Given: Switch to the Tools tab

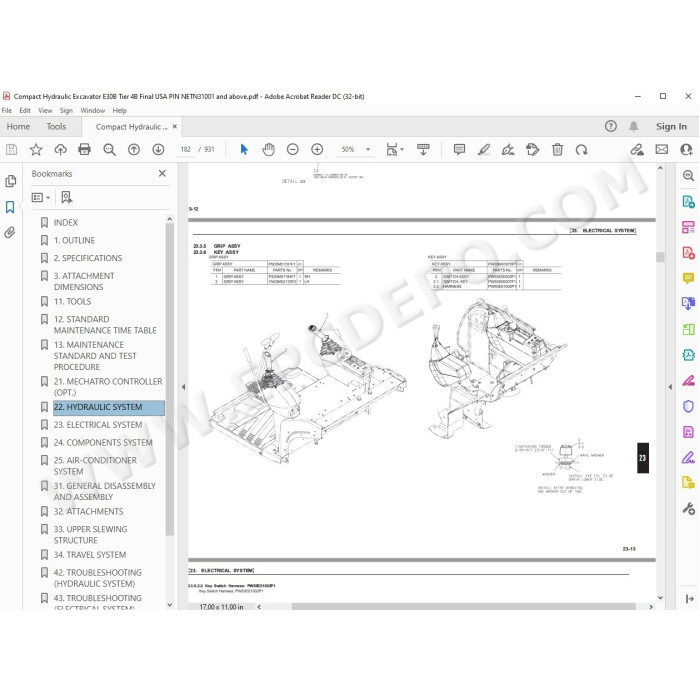Looking at the screenshot, I should tap(56, 127).
